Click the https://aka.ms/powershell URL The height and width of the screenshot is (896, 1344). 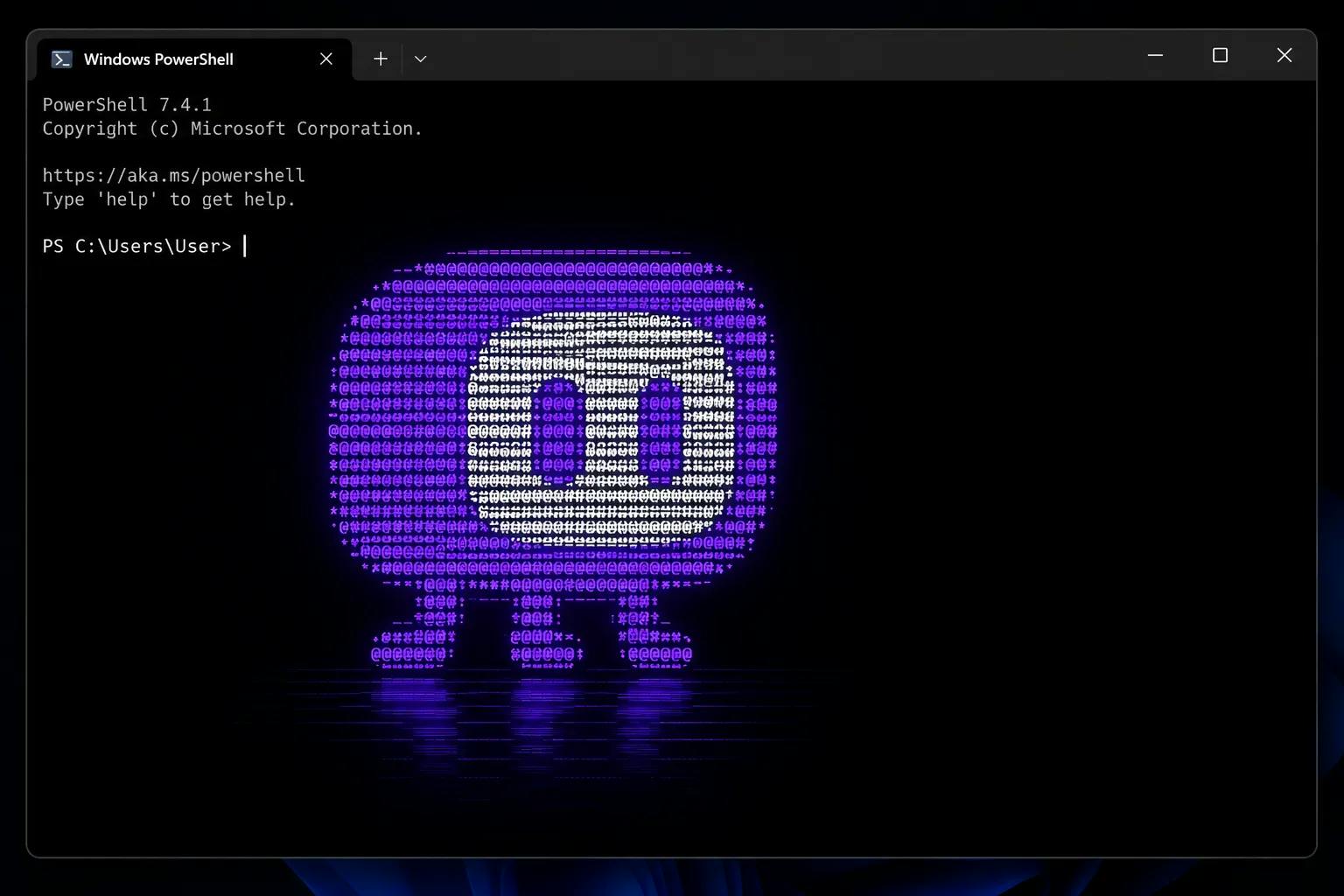174,175
